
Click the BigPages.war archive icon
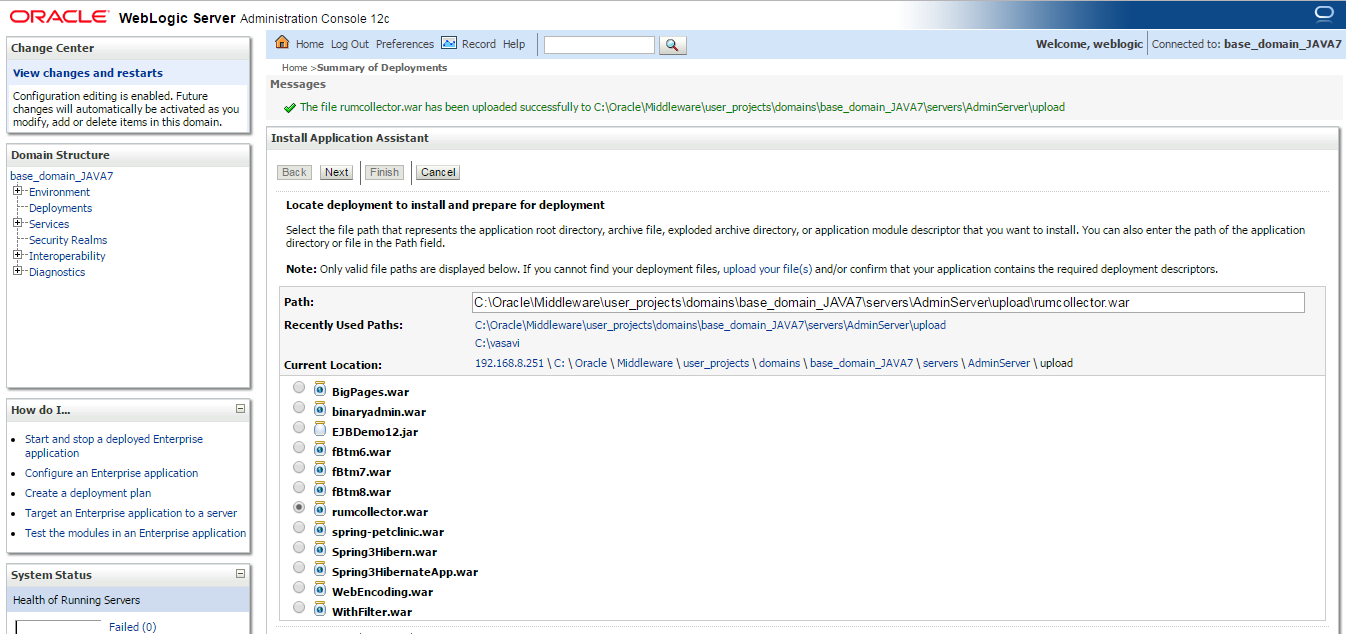point(320,390)
